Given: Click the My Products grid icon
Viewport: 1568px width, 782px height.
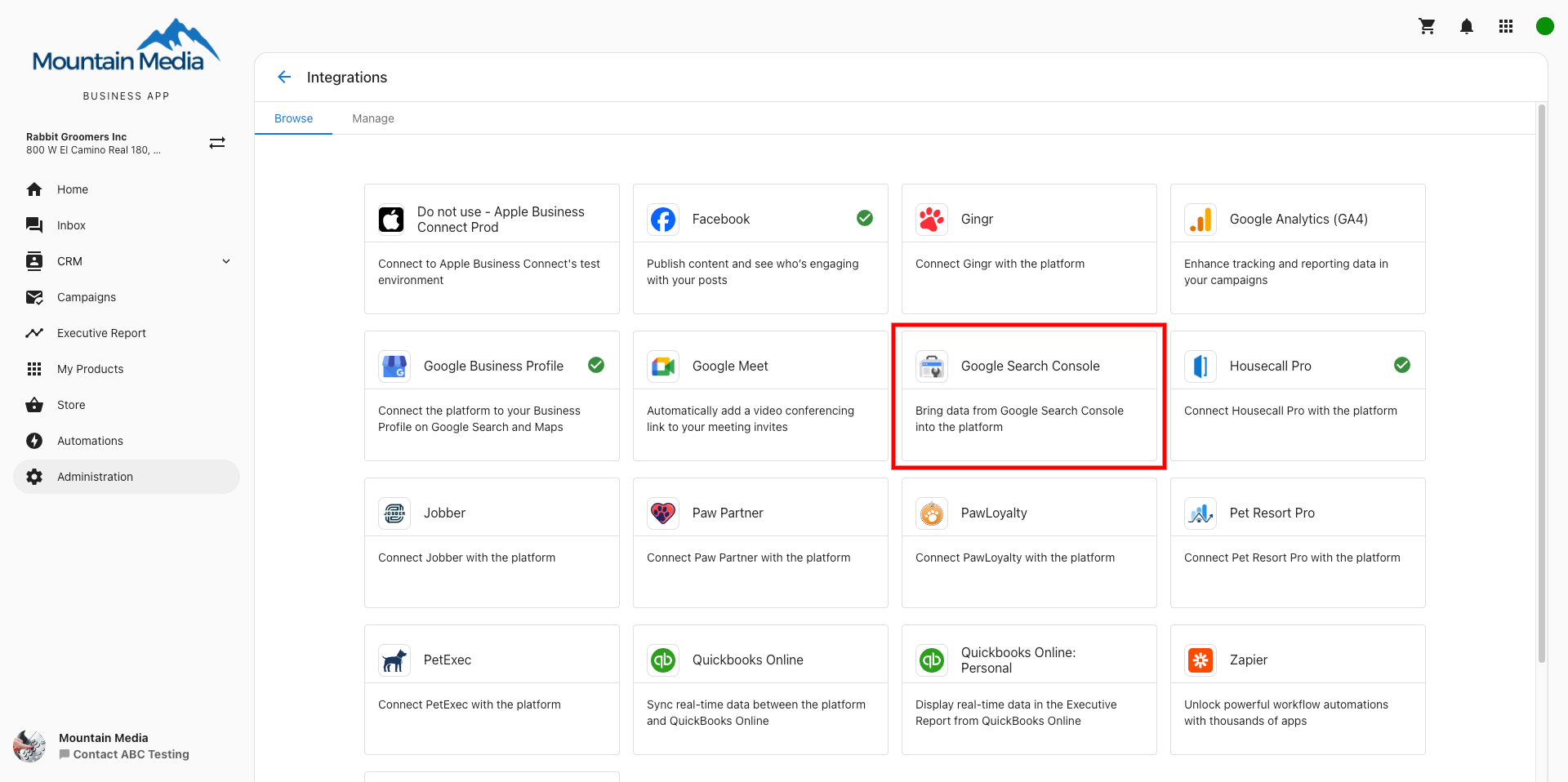Looking at the screenshot, I should pyautogui.click(x=34, y=368).
